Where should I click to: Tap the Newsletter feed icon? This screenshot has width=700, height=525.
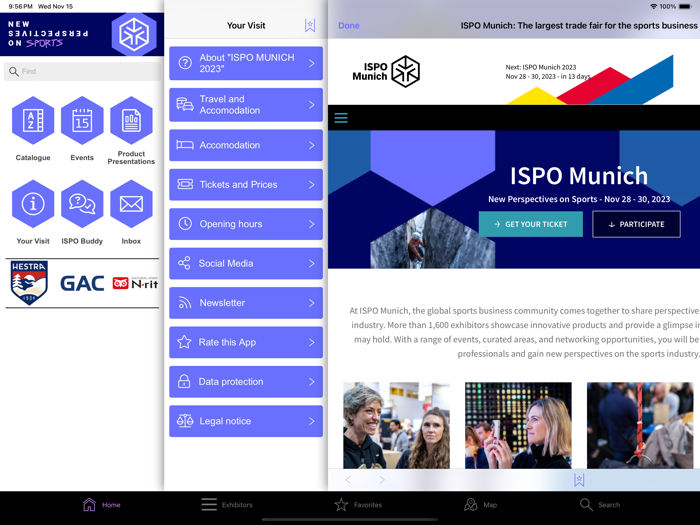pyautogui.click(x=184, y=303)
